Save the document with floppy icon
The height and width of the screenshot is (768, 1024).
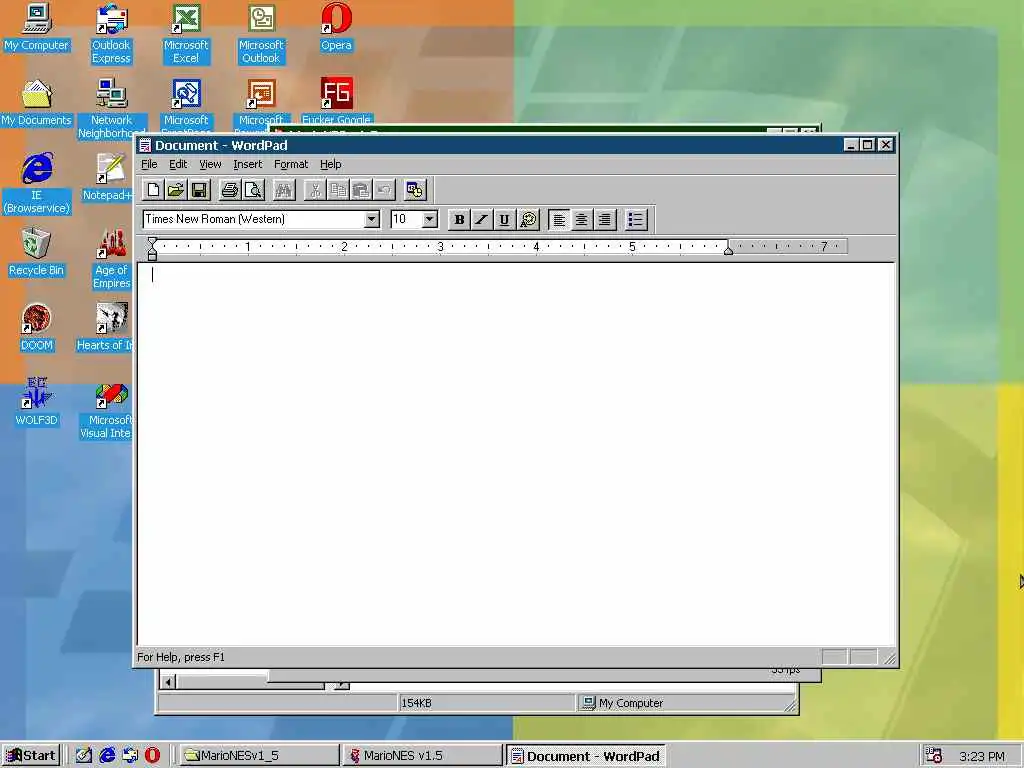coord(199,190)
